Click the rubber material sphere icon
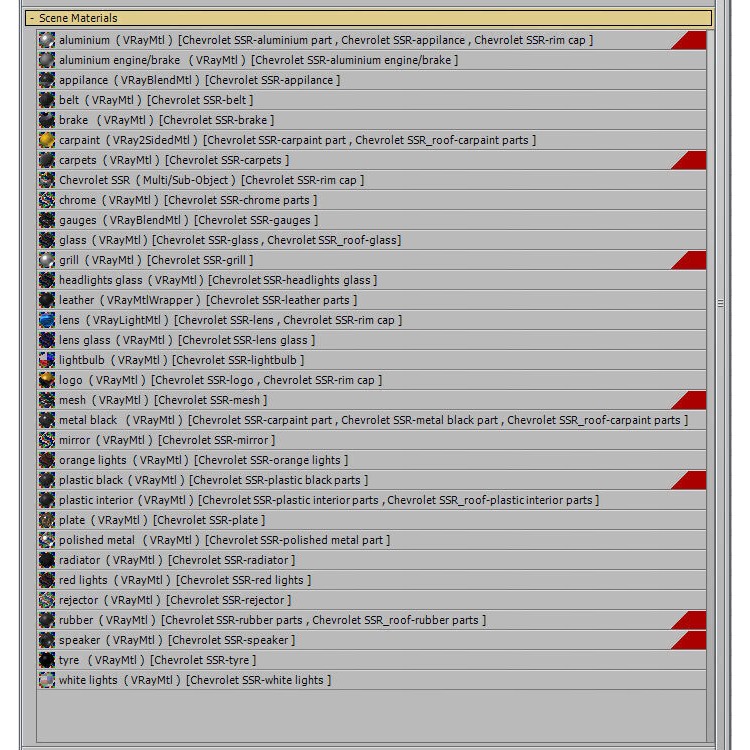Image resolution: width=750 pixels, height=750 pixels. coord(47,620)
